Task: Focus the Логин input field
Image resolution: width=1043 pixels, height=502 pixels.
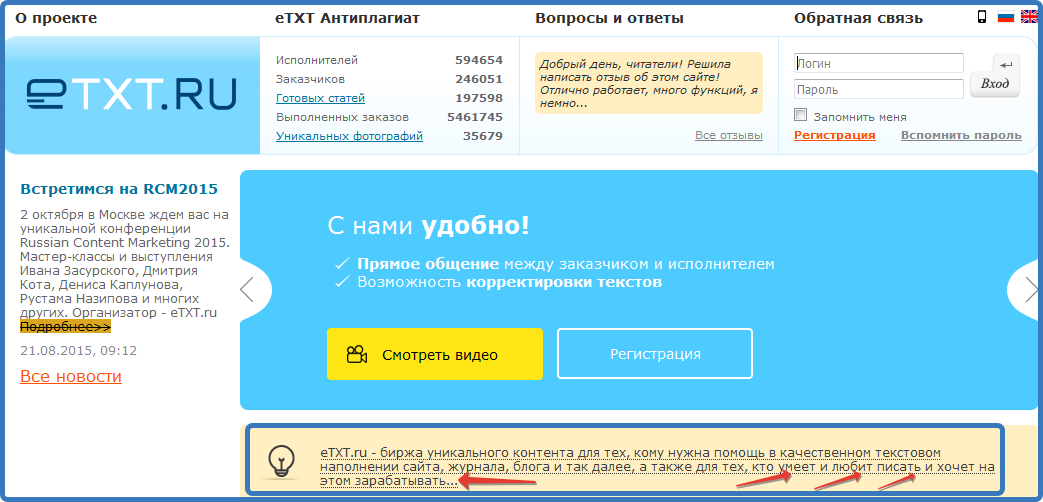Action: [x=879, y=63]
